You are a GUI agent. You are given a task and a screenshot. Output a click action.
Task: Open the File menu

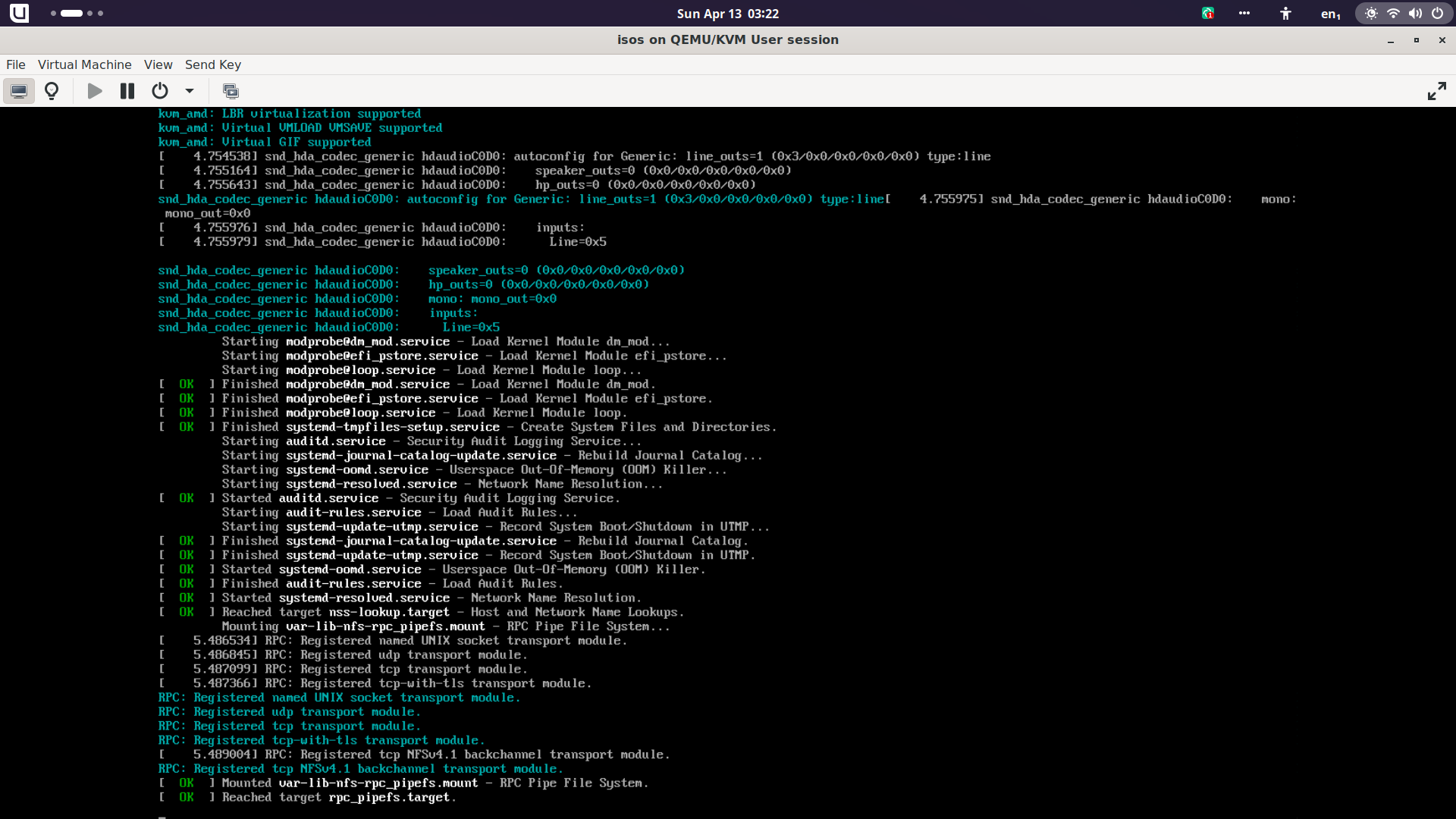click(16, 64)
